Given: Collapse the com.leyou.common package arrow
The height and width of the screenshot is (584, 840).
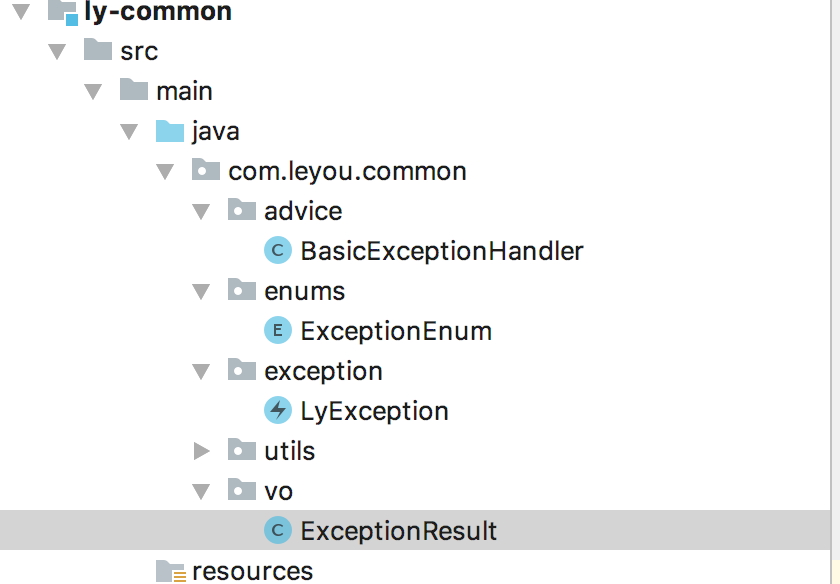Looking at the screenshot, I should click(166, 171).
